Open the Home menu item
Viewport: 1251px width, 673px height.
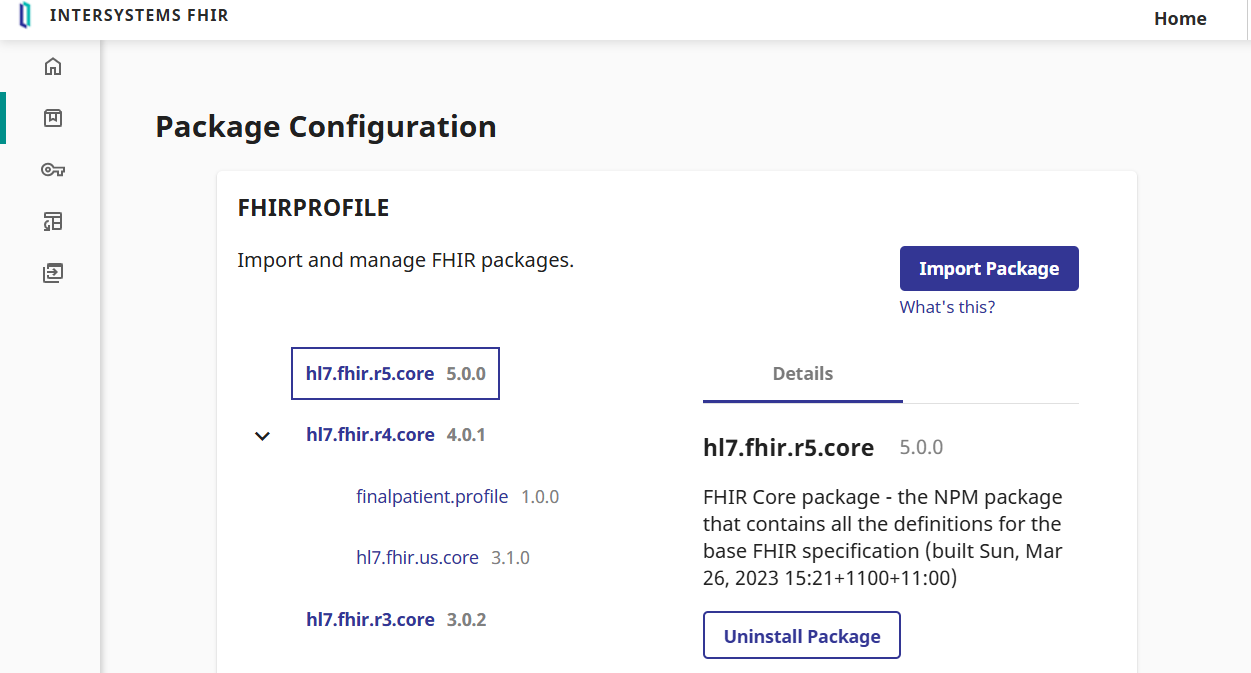(x=1179, y=19)
